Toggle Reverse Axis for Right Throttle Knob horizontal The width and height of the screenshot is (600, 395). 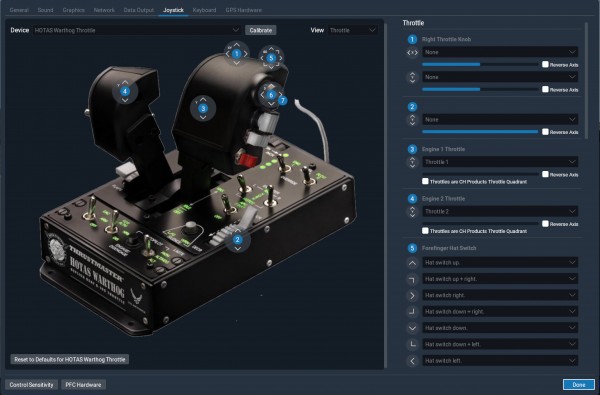545,64
